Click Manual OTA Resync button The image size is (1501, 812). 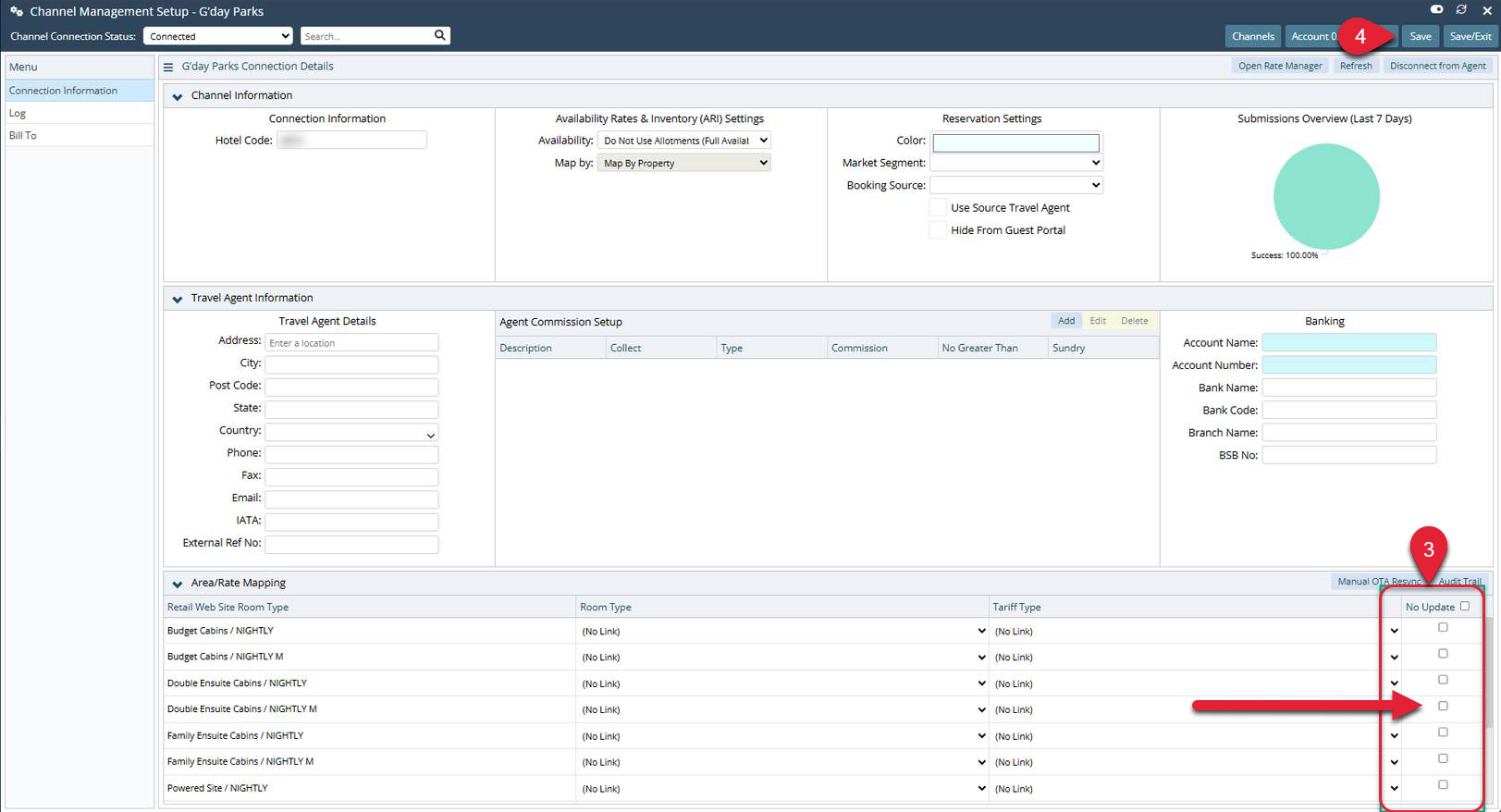click(1378, 582)
